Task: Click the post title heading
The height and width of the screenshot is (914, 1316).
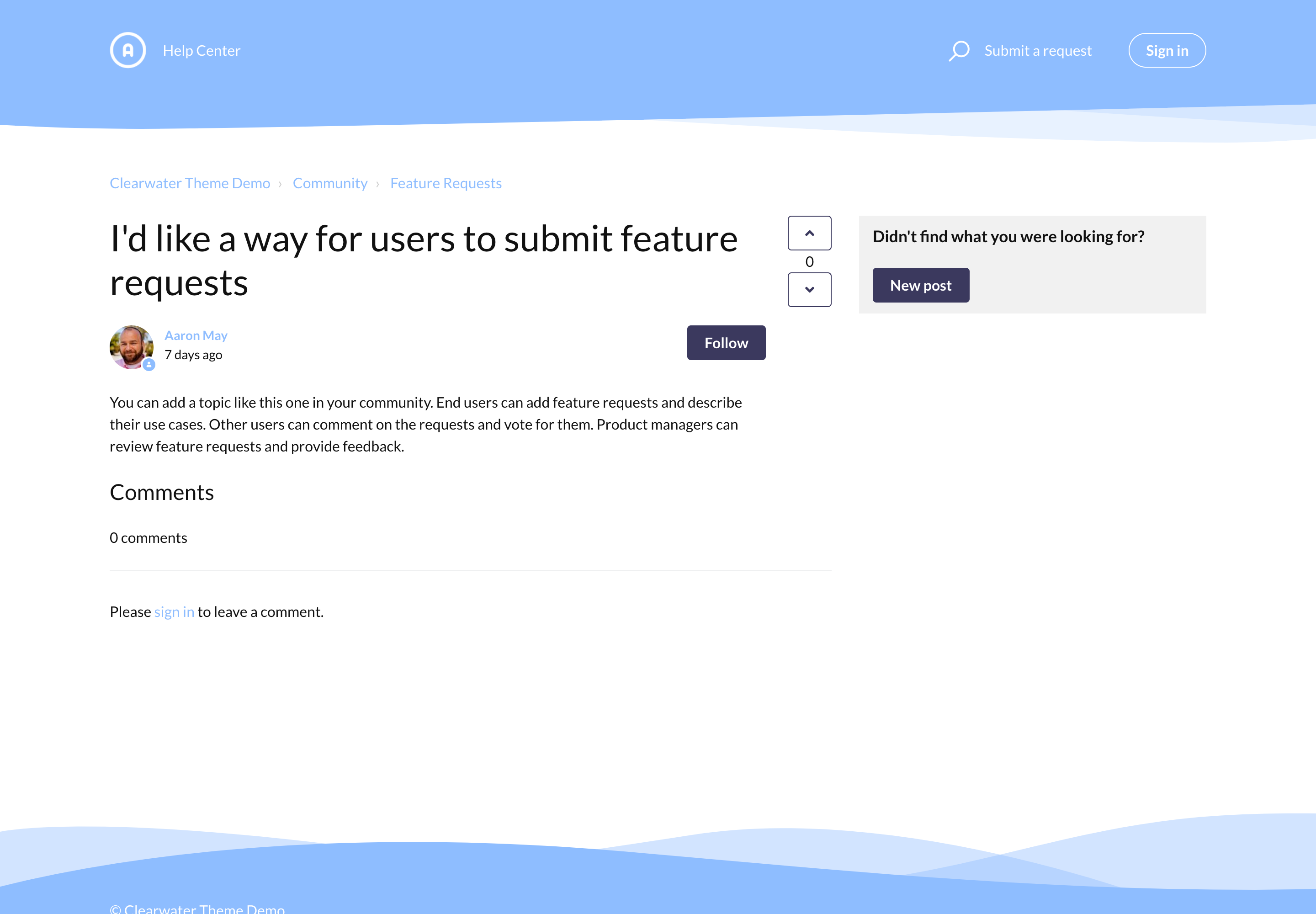Action: coord(424,260)
